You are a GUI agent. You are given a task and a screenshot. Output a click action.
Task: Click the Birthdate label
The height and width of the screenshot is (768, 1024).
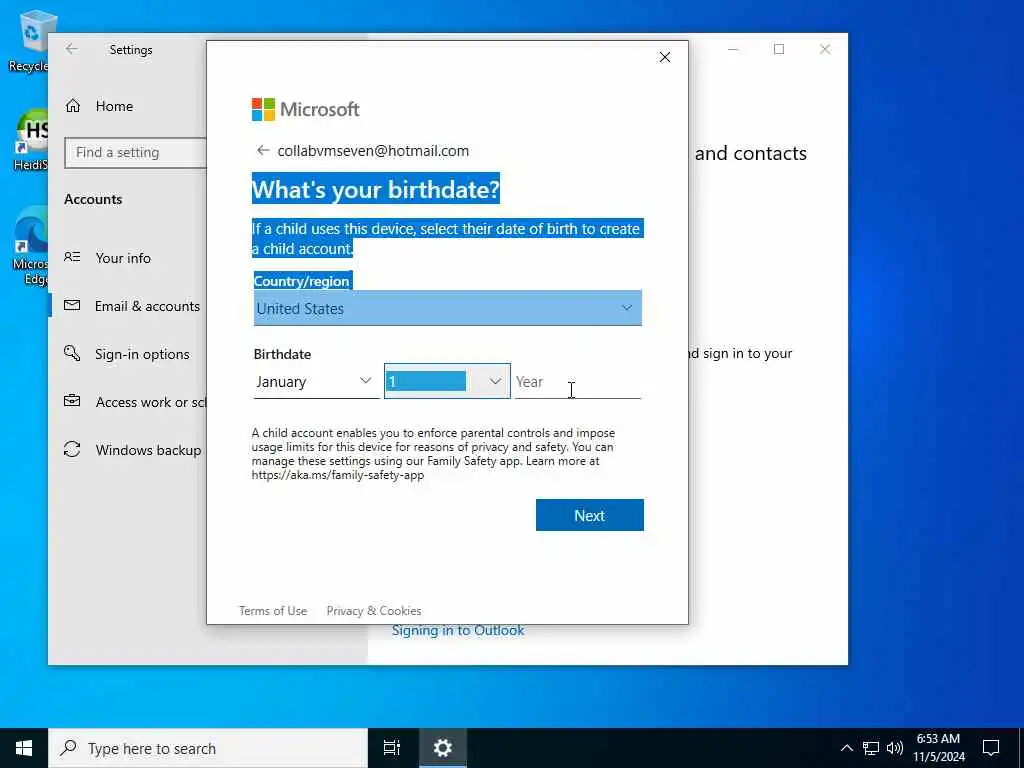[x=282, y=354]
